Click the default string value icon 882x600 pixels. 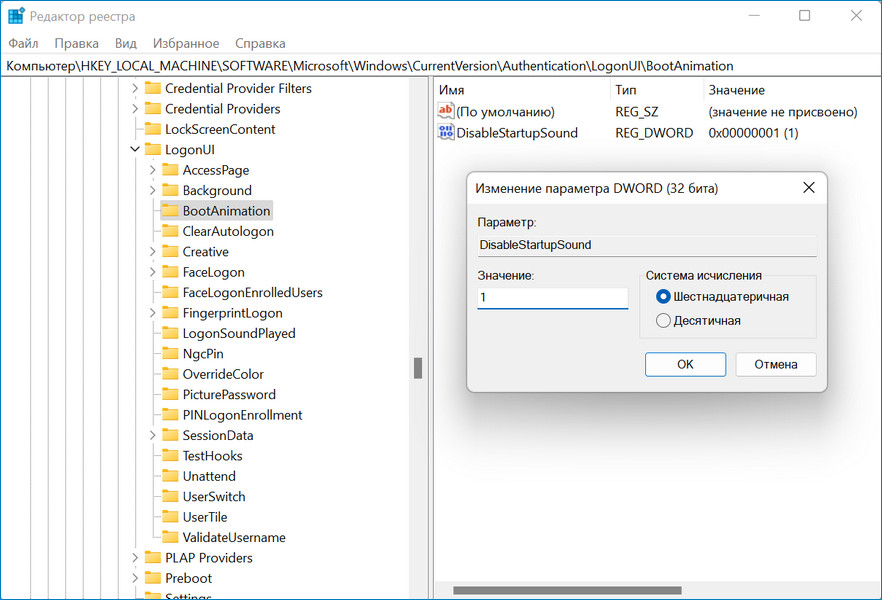click(x=446, y=111)
